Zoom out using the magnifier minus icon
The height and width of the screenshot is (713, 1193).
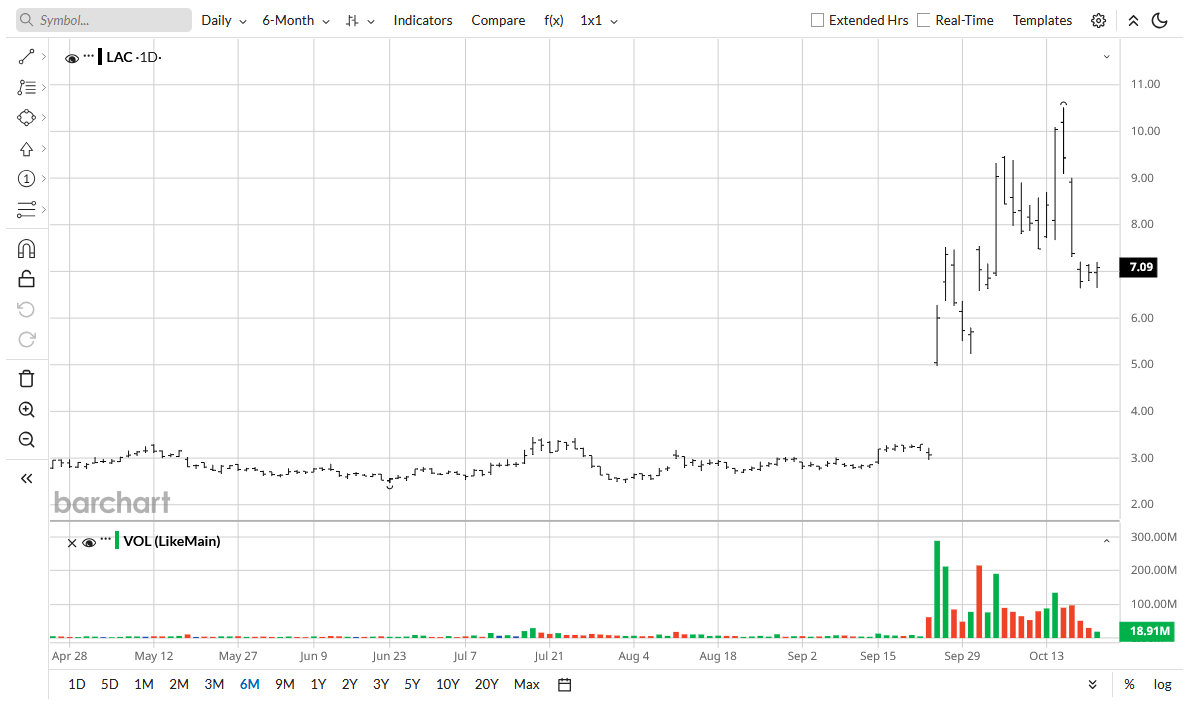pos(26,440)
